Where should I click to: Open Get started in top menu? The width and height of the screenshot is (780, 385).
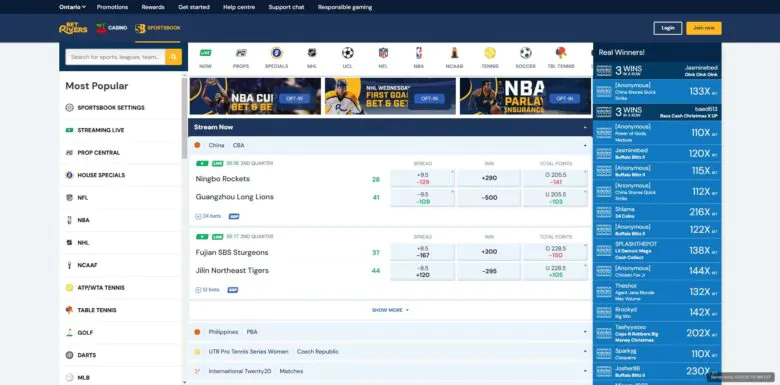pos(194,7)
